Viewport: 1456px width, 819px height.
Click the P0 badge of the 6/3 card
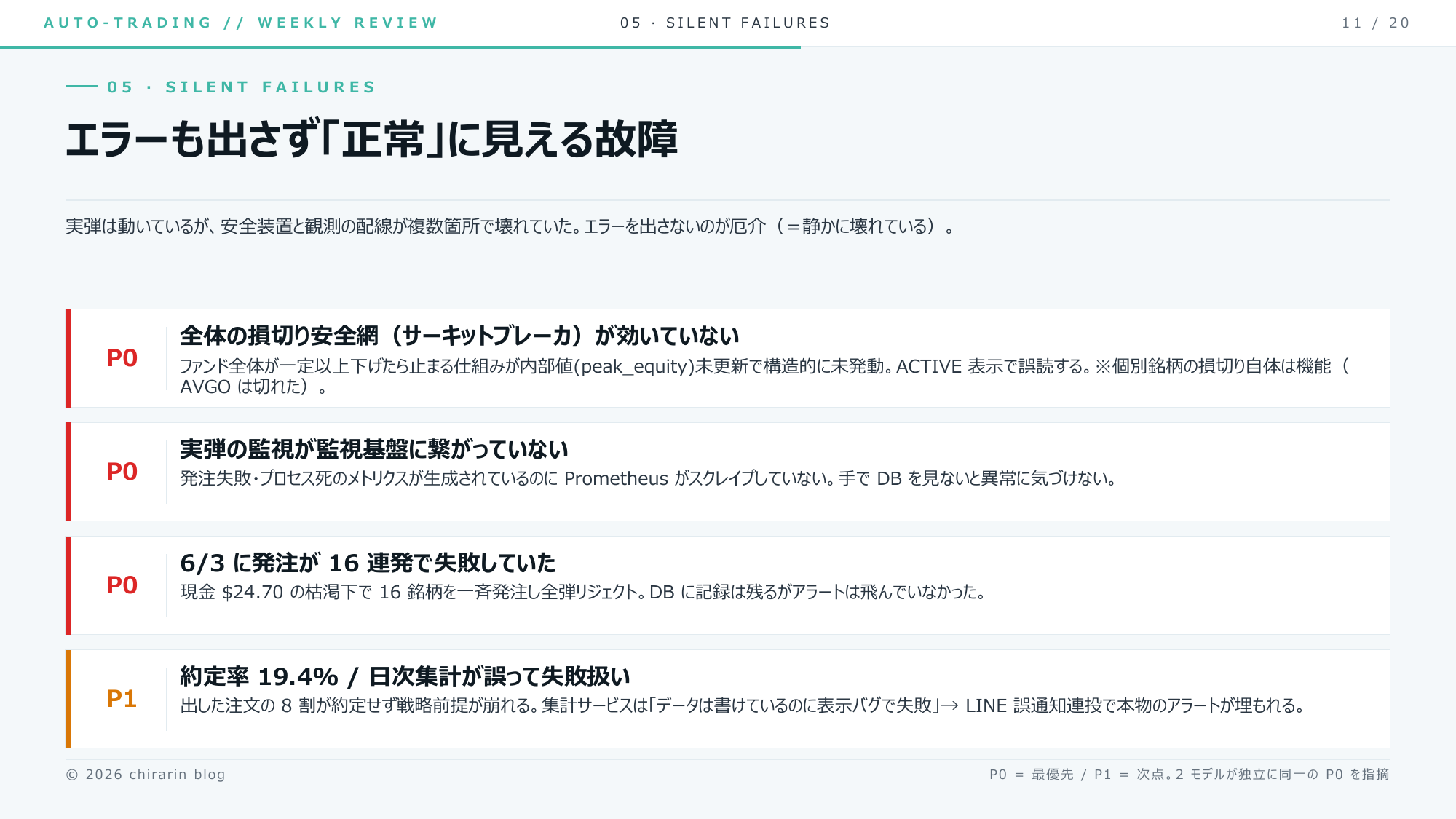point(122,585)
